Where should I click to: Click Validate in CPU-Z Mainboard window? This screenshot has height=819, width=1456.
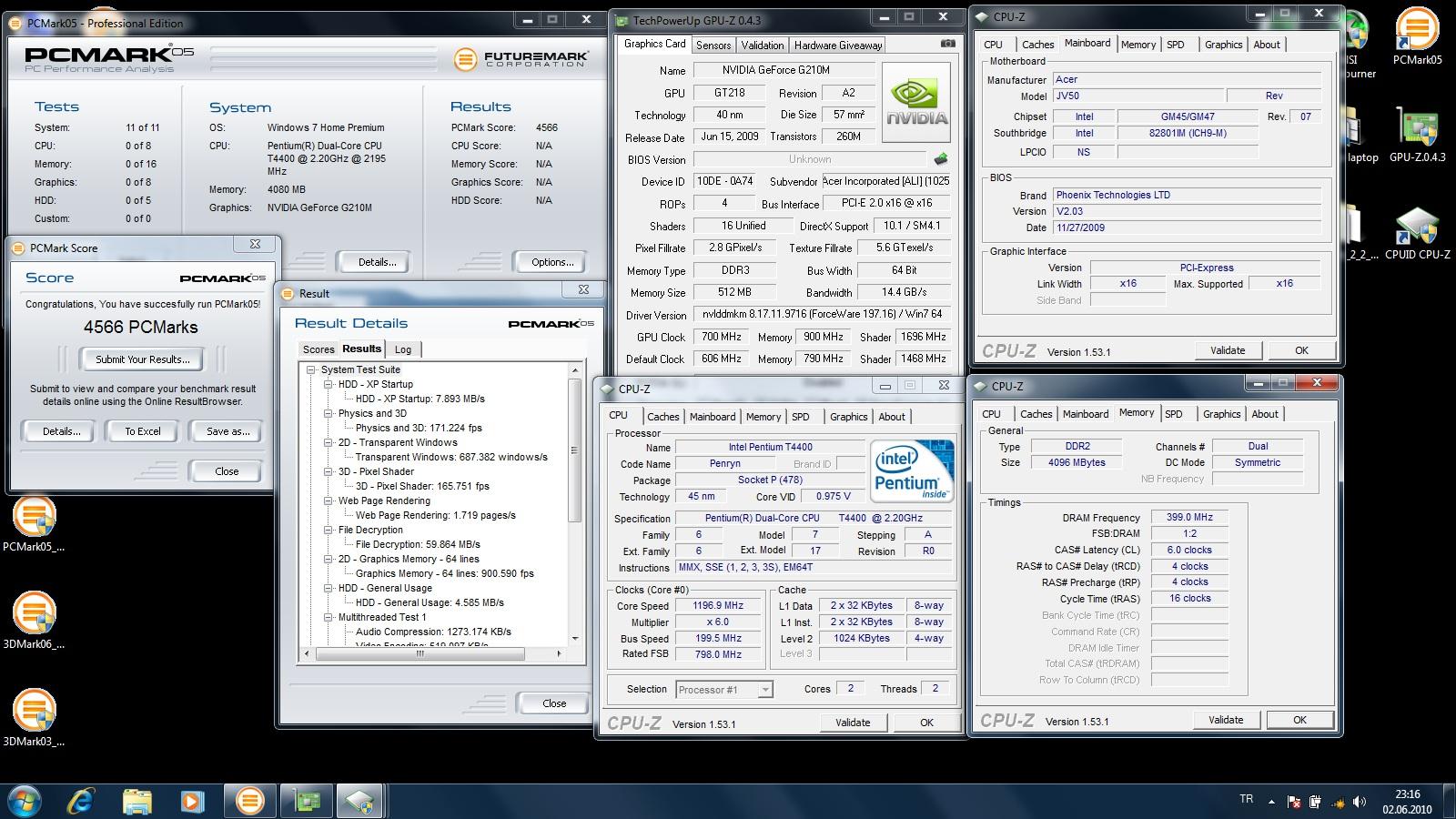[1228, 350]
